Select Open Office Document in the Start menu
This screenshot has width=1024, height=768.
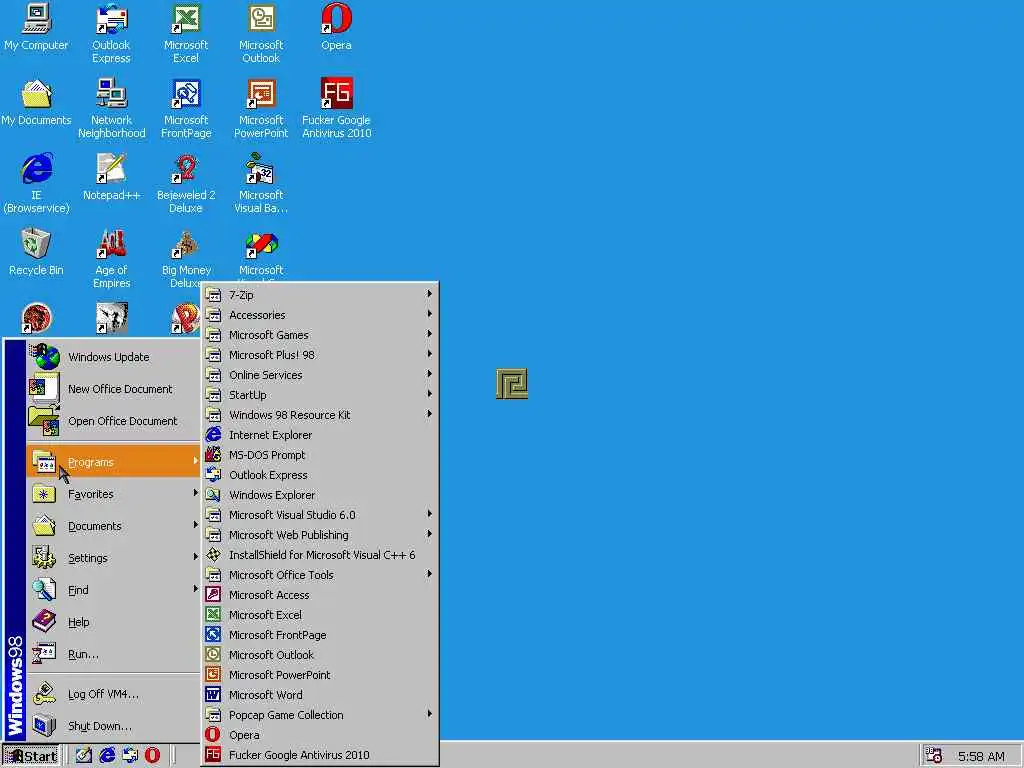coord(113,421)
